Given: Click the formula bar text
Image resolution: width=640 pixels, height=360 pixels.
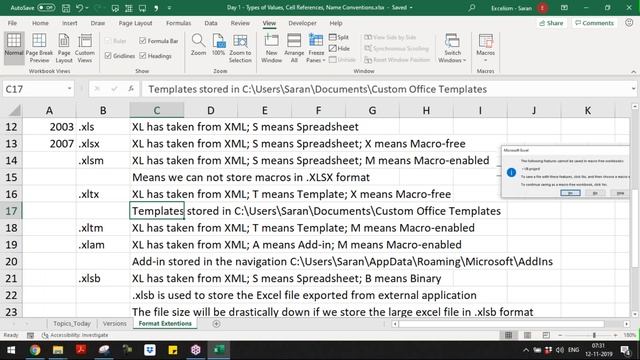Looking at the screenshot, I should (x=318, y=89).
